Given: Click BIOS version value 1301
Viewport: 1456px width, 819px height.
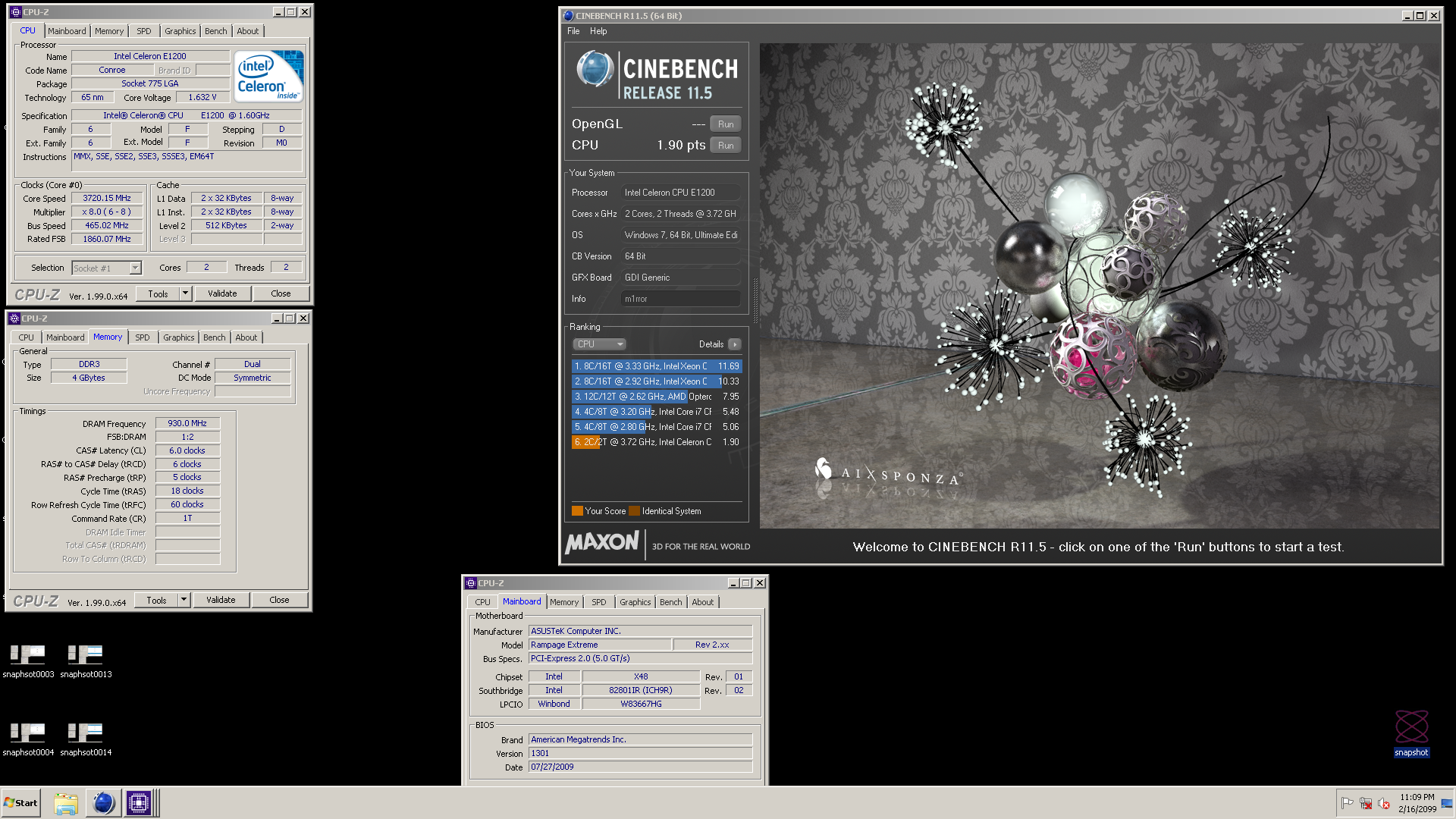Looking at the screenshot, I should [x=640, y=754].
